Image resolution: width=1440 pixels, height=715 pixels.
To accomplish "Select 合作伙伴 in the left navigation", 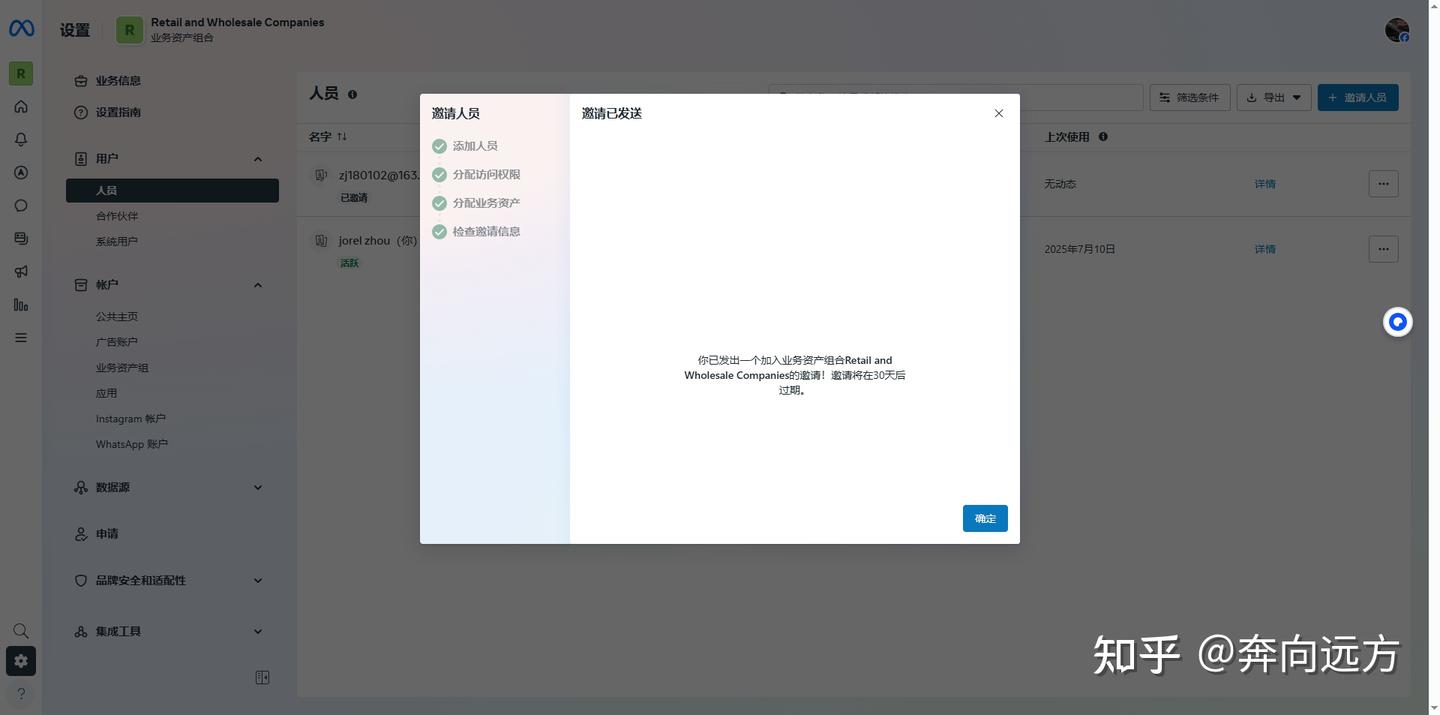I will point(117,215).
